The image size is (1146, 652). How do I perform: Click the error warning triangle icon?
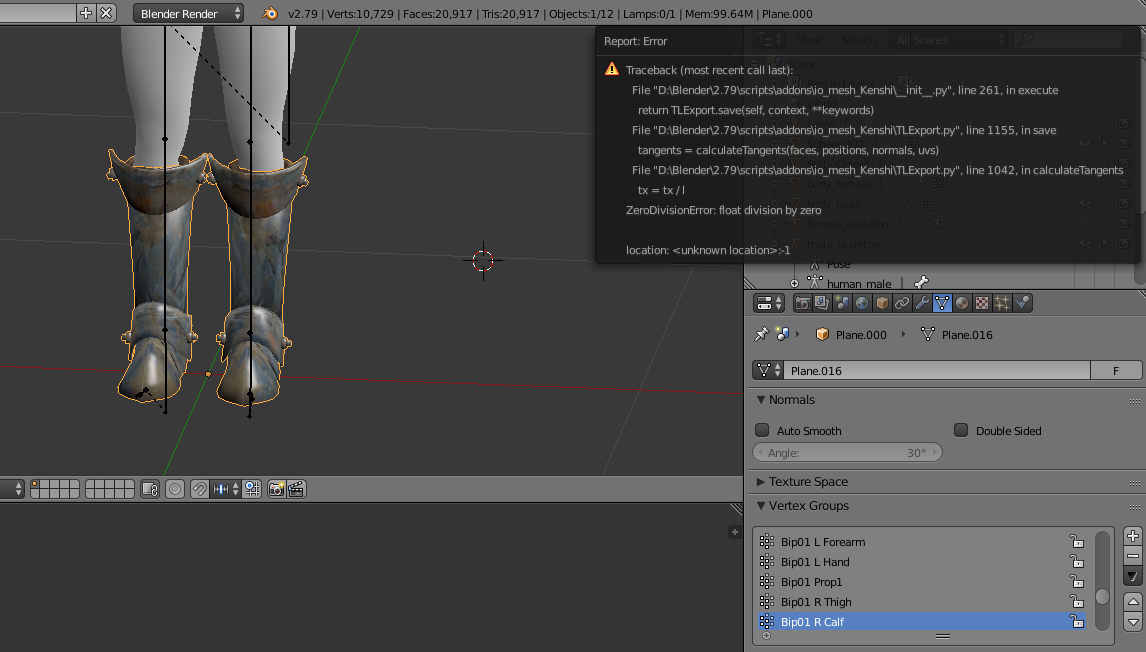pyautogui.click(x=612, y=69)
